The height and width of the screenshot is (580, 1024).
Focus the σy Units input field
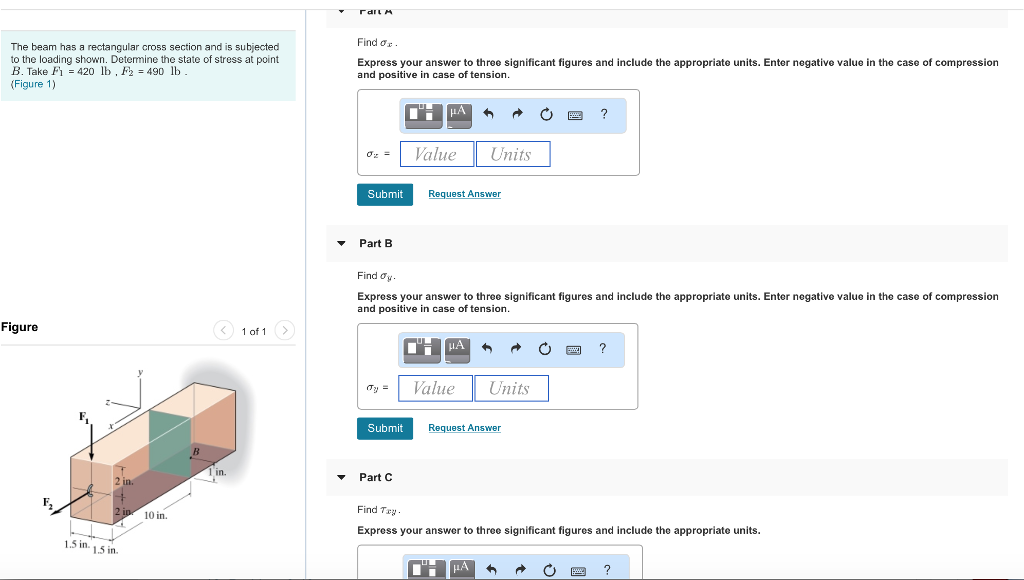pyautogui.click(x=511, y=388)
